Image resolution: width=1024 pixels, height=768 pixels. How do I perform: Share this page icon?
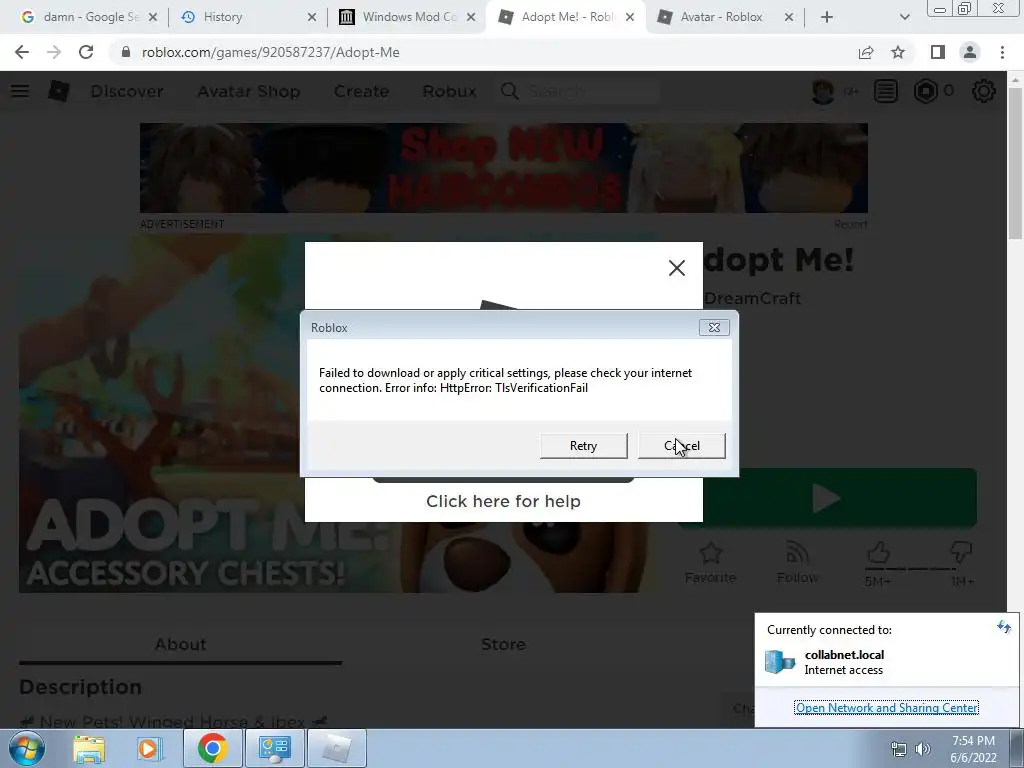(x=866, y=52)
